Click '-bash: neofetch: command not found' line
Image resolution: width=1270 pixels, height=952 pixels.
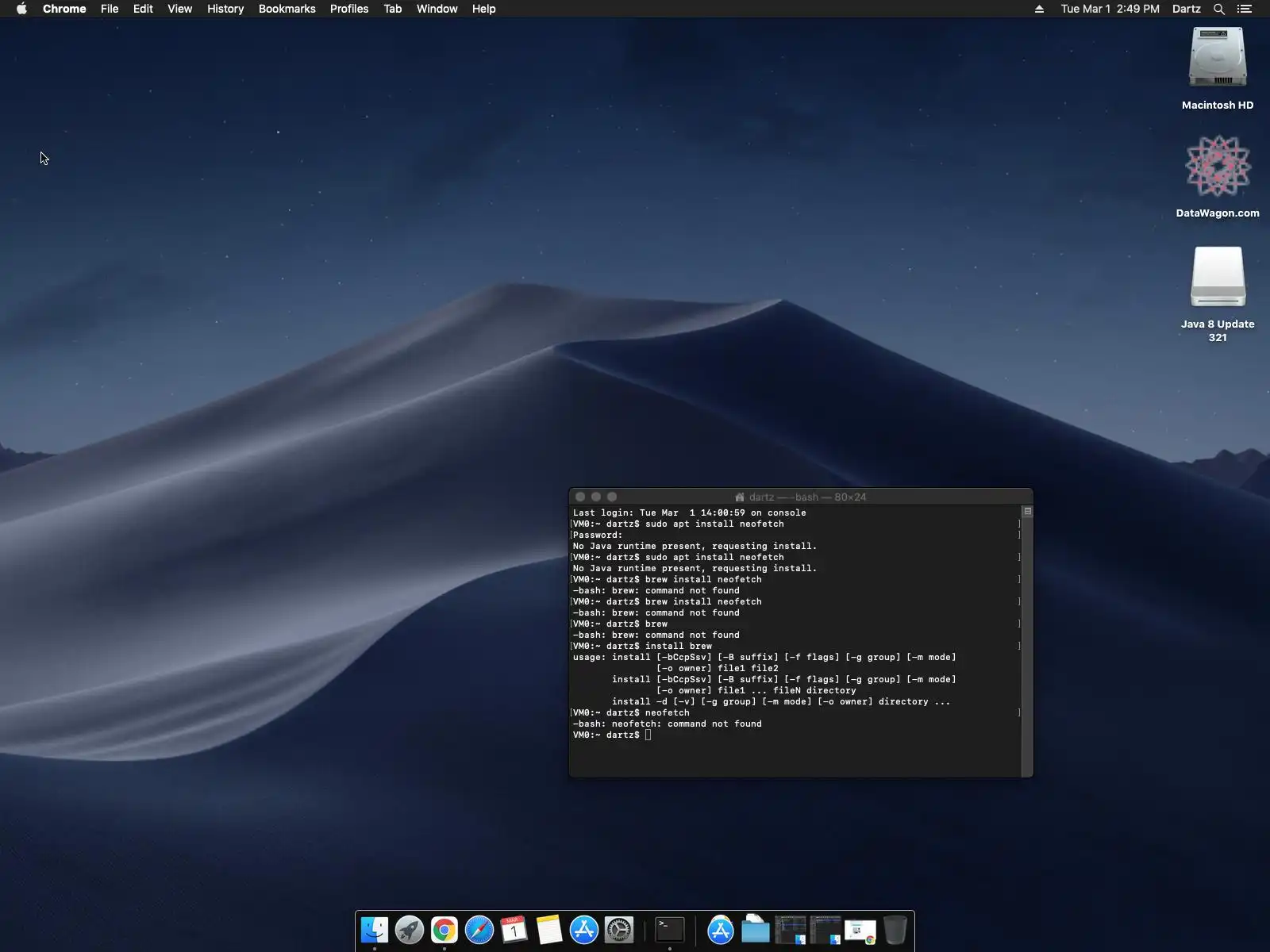coord(667,724)
